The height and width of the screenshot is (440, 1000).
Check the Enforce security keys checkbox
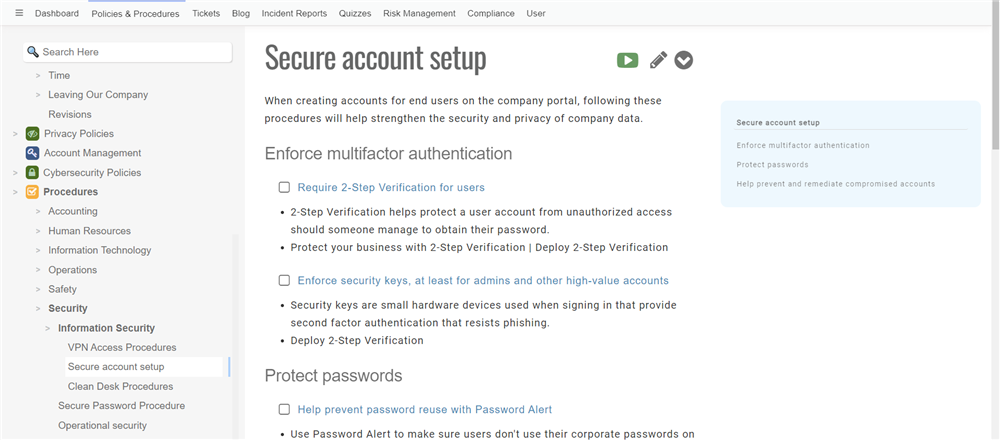tap(284, 280)
